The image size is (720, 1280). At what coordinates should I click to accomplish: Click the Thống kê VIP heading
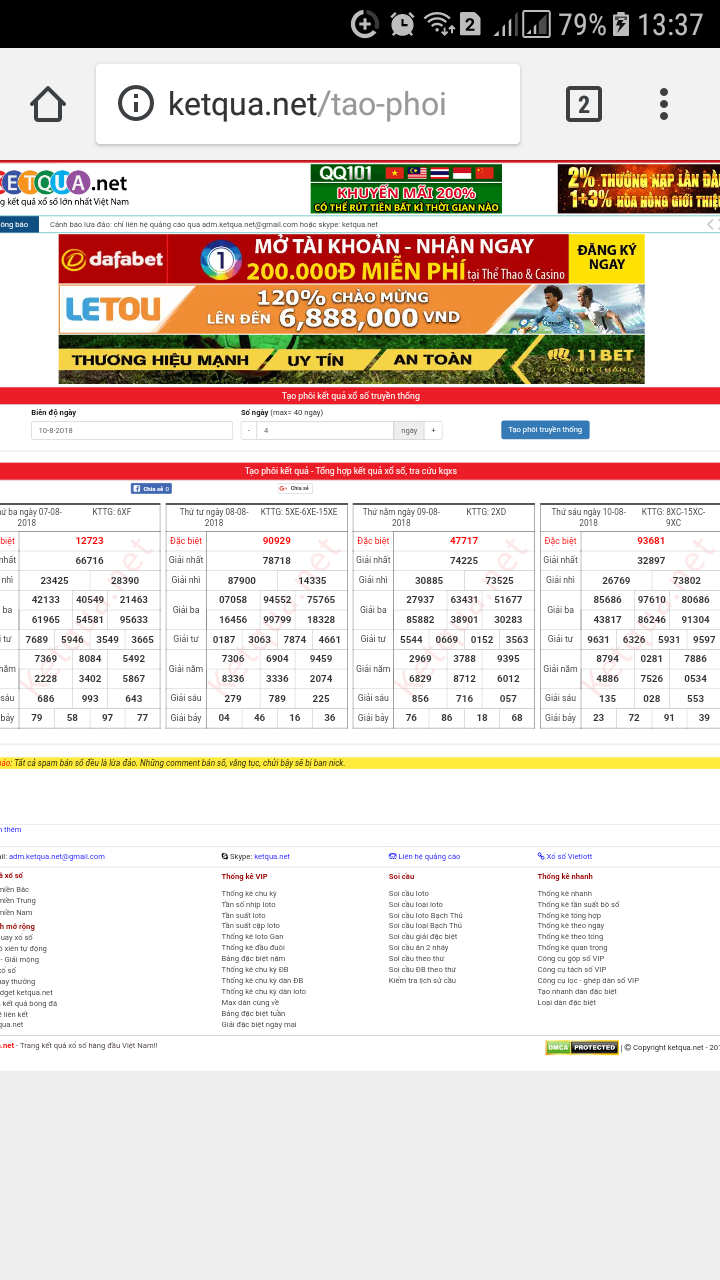(x=244, y=876)
